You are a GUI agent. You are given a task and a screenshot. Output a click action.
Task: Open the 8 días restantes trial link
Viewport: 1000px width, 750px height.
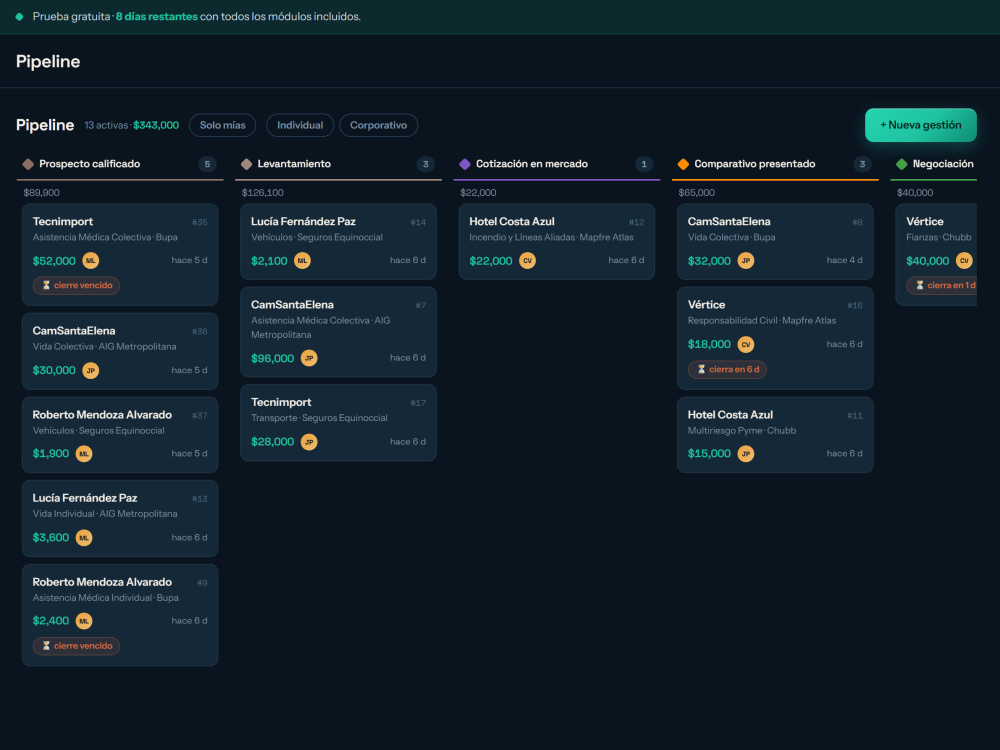pos(157,17)
